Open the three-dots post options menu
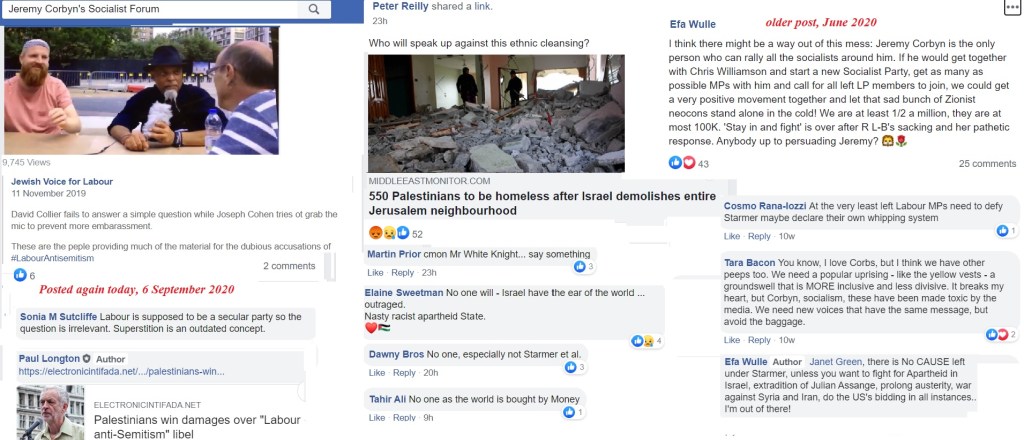 click(x=1012, y=7)
